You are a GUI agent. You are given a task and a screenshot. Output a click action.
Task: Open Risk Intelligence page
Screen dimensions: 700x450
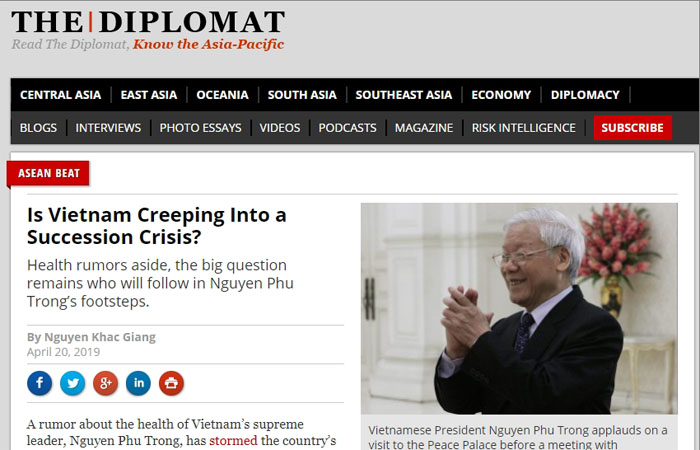coord(524,128)
